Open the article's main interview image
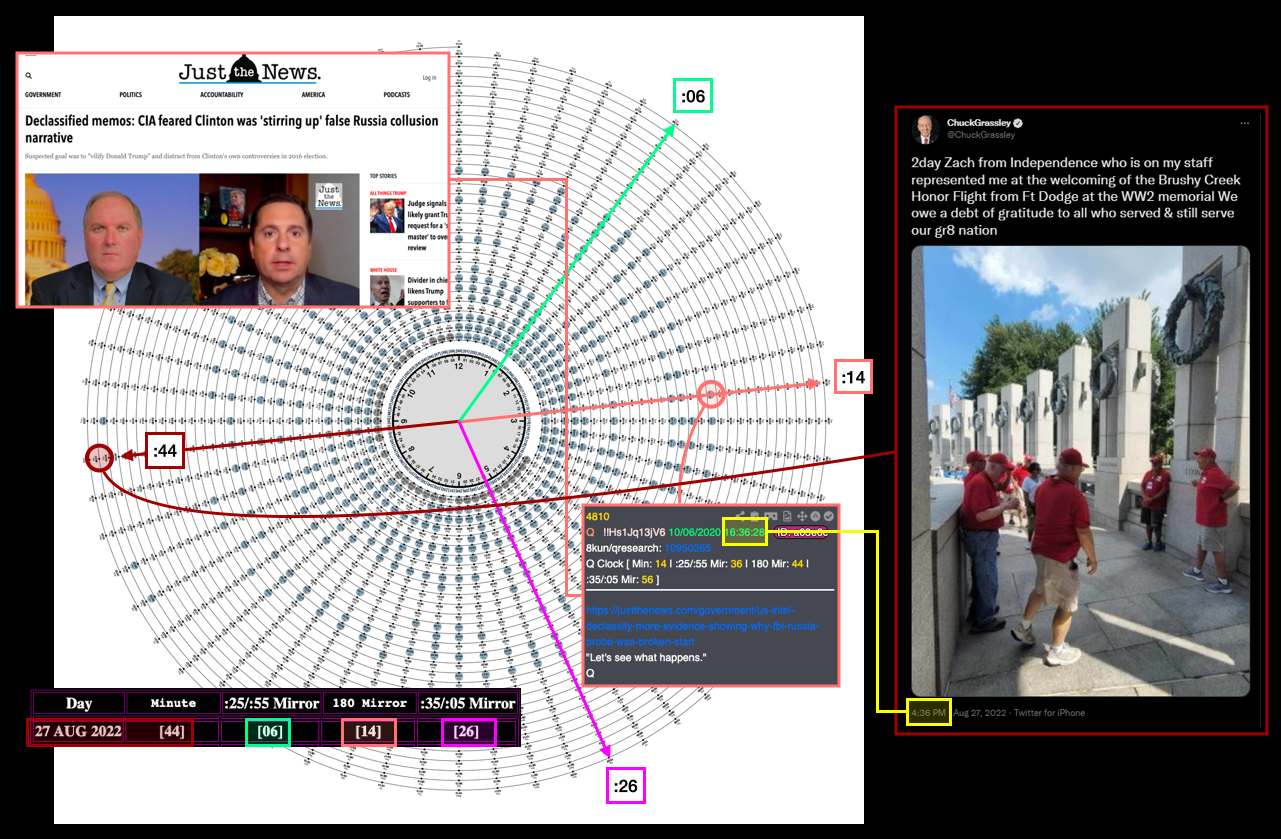Viewport: 1281px width, 839px height. click(x=192, y=238)
